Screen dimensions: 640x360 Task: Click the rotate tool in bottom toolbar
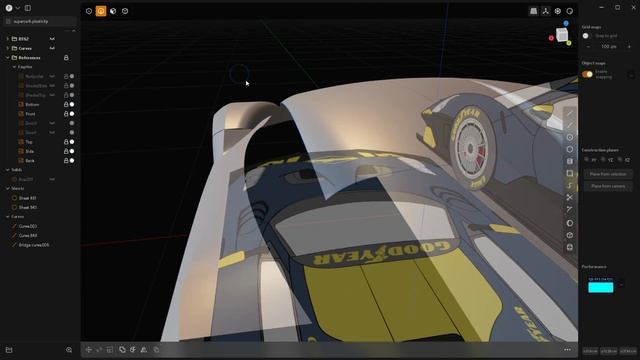(x=99, y=350)
